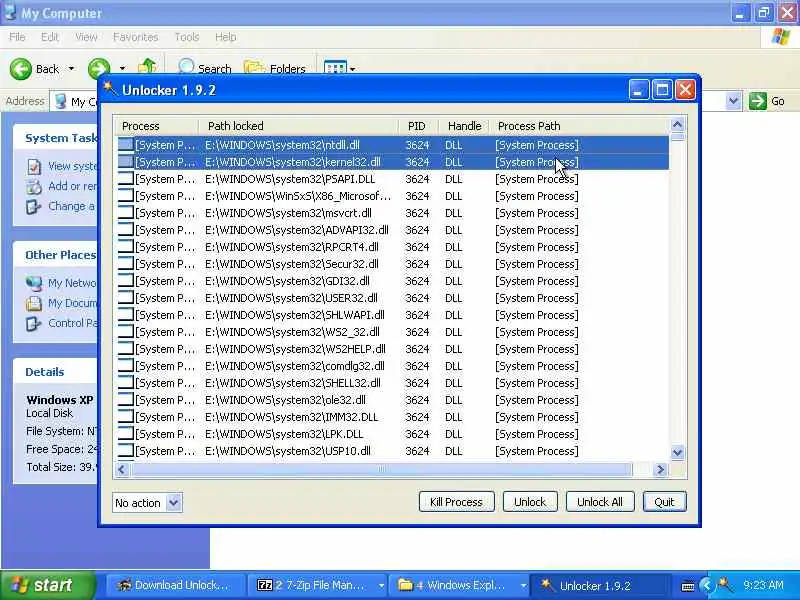The height and width of the screenshot is (600, 800).
Task: Sort by the PID column header
Action: 418,126
